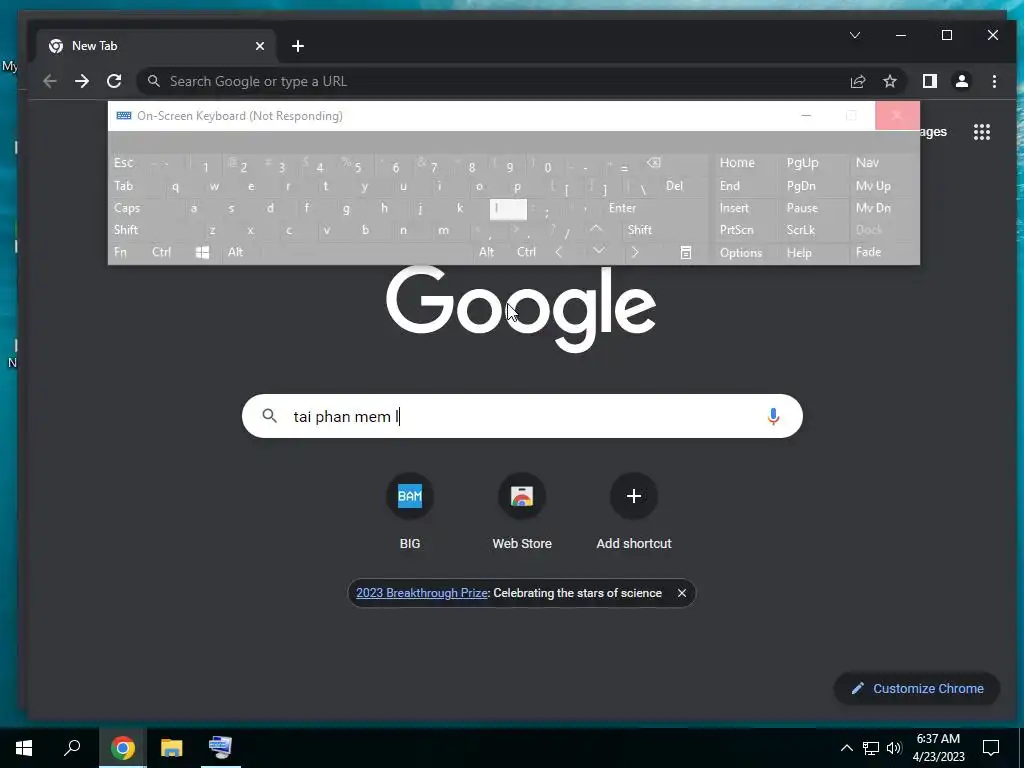This screenshot has height=768, width=1024.
Task: Click the Tab key on On-Screen Keyboard
Action: pyautogui.click(x=123, y=186)
